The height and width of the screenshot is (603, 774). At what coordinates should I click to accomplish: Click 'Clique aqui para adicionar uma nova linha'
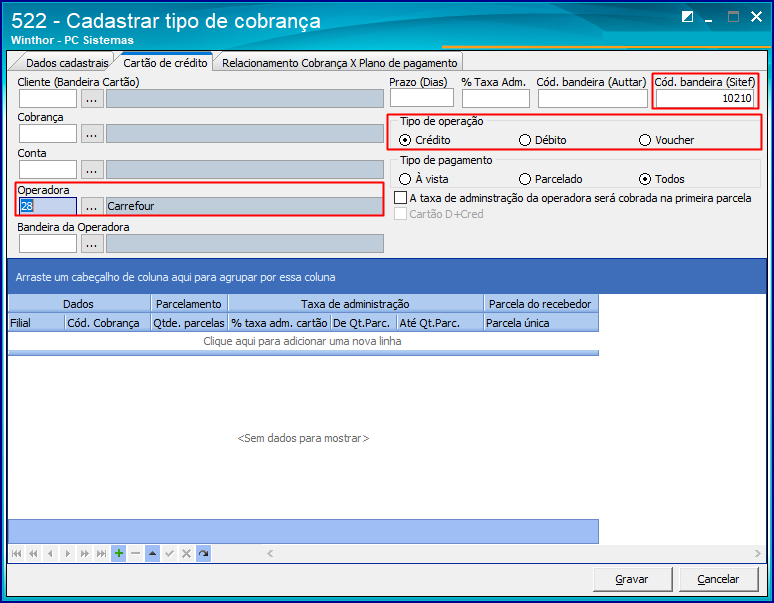pyautogui.click(x=303, y=341)
